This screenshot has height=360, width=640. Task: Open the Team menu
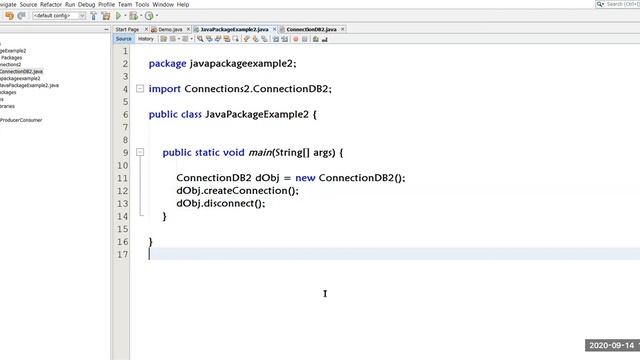[x=125, y=4]
